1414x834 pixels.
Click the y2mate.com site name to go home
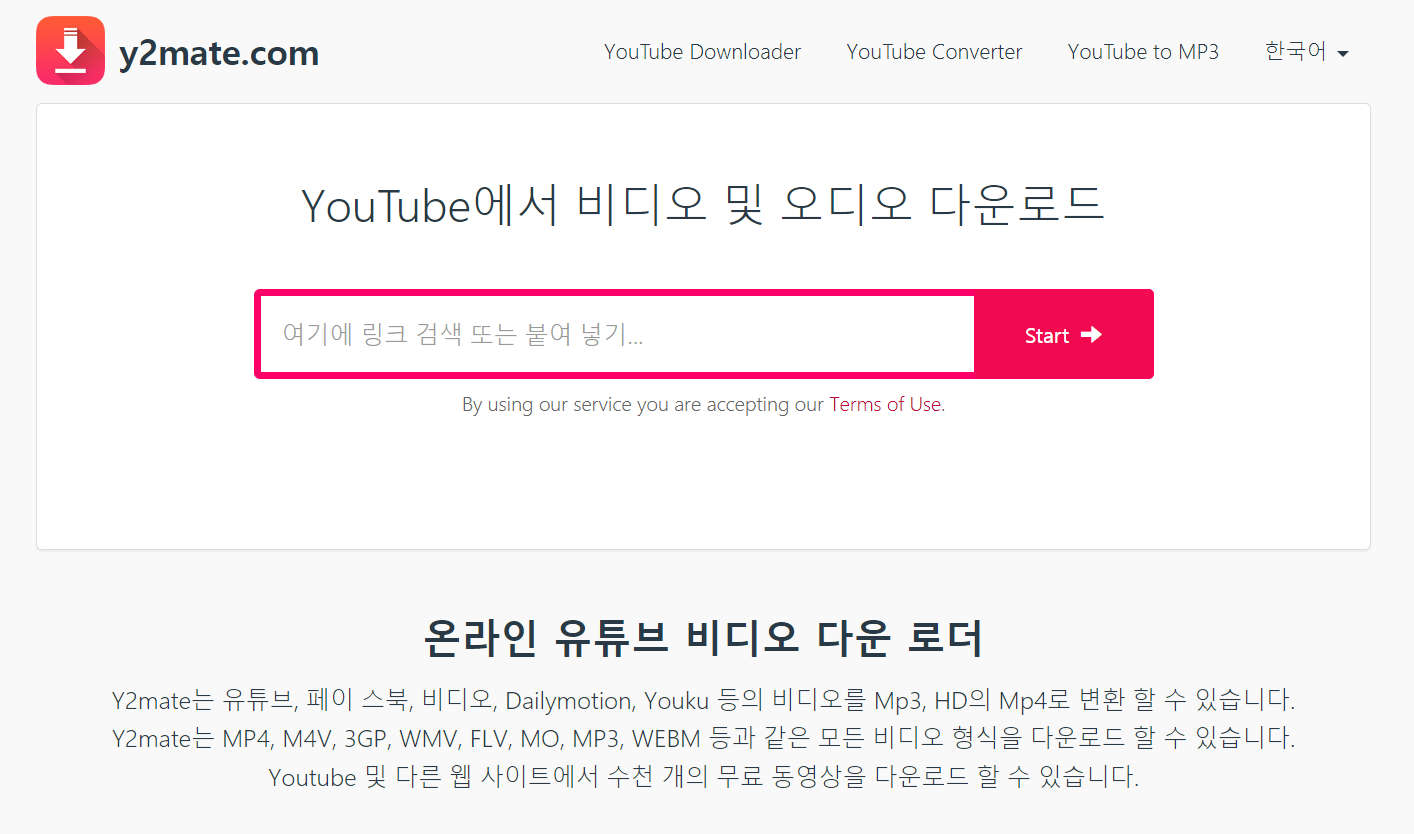tap(220, 53)
